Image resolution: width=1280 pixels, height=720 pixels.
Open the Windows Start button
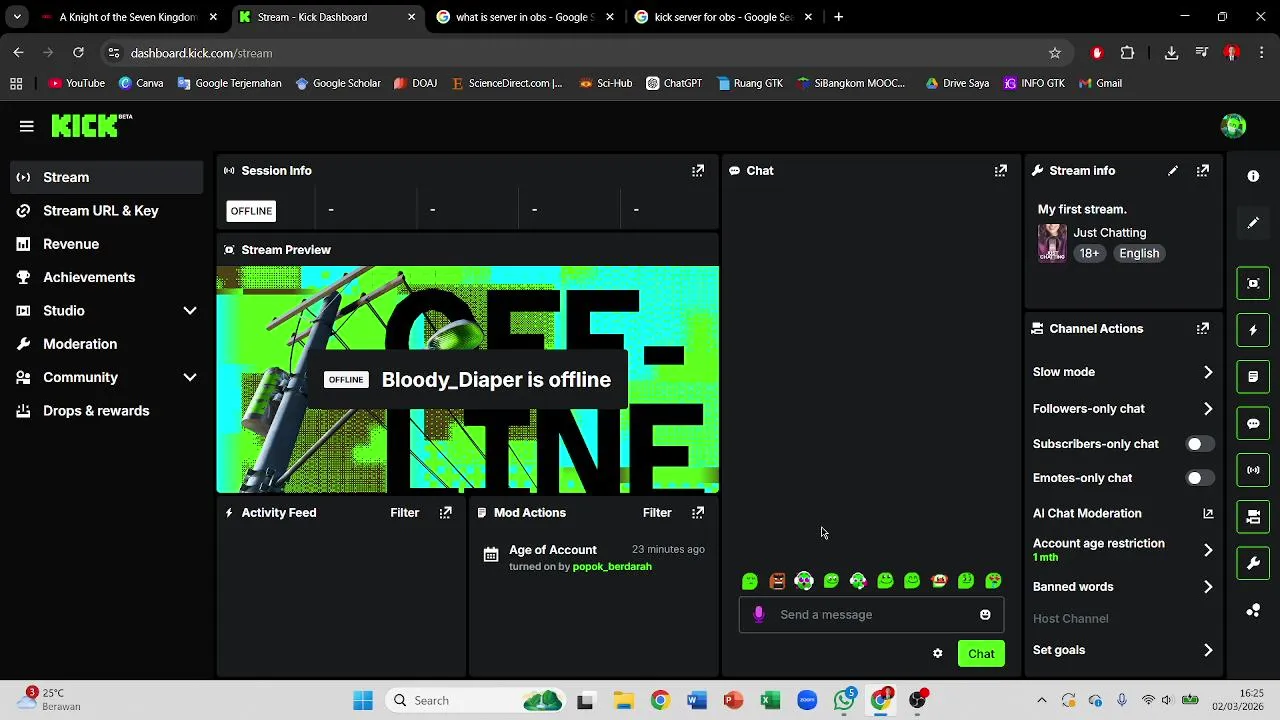click(362, 701)
